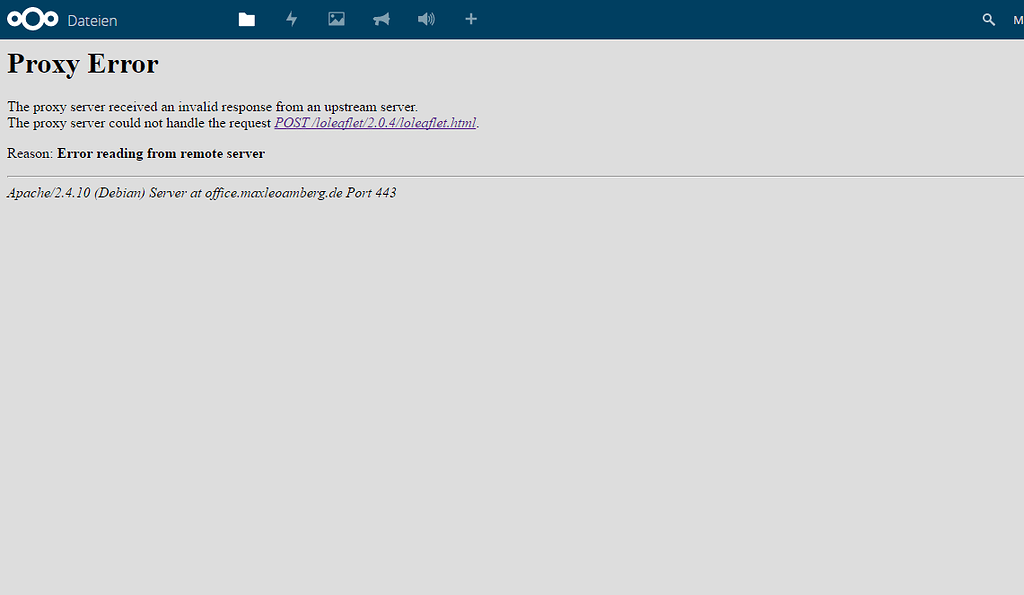Follow the POST /loleaflet/2.0.4/loleaflet.html link
The width and height of the screenshot is (1024, 595).
tap(375, 123)
